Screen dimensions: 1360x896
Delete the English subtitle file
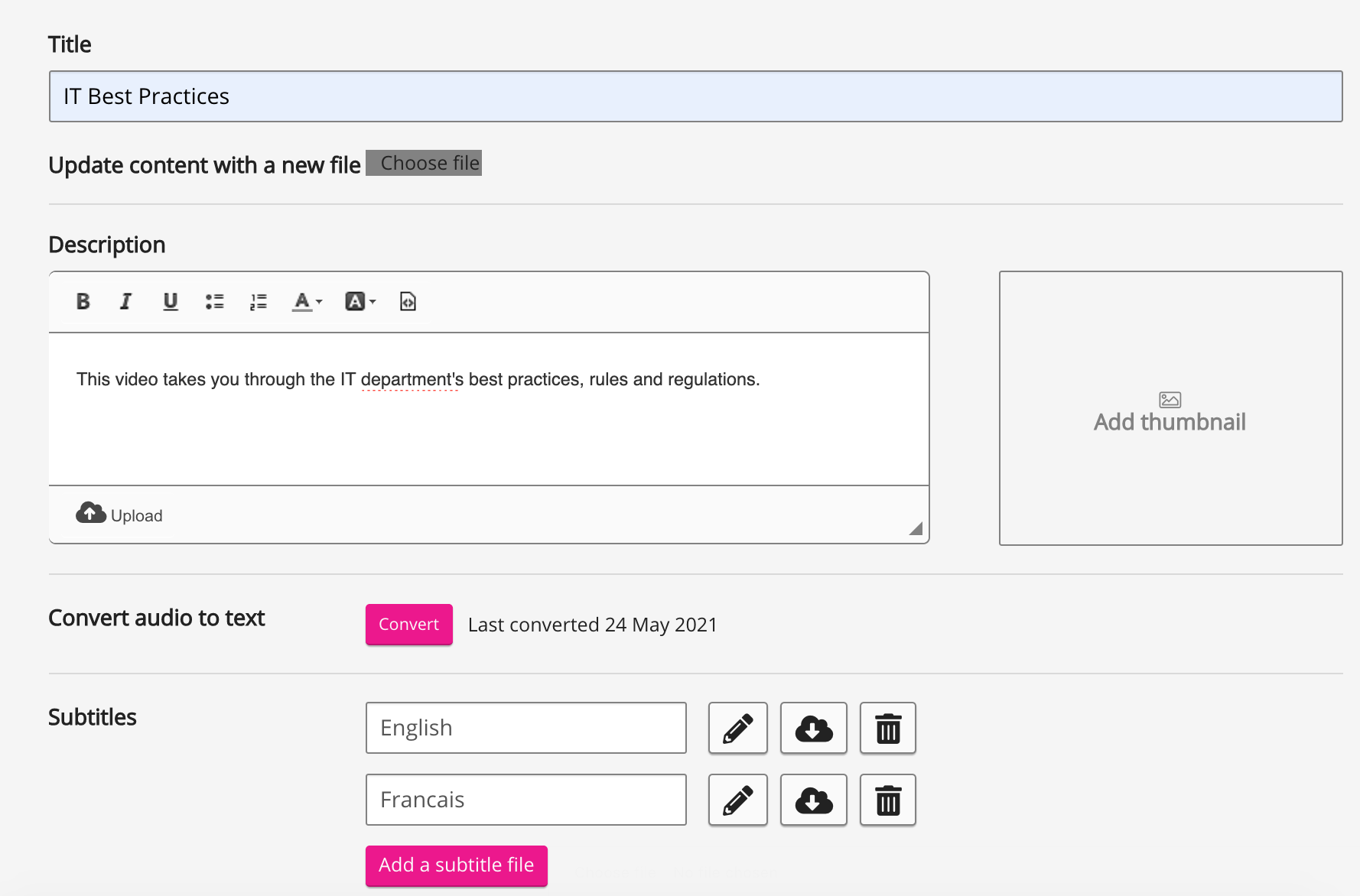(887, 728)
